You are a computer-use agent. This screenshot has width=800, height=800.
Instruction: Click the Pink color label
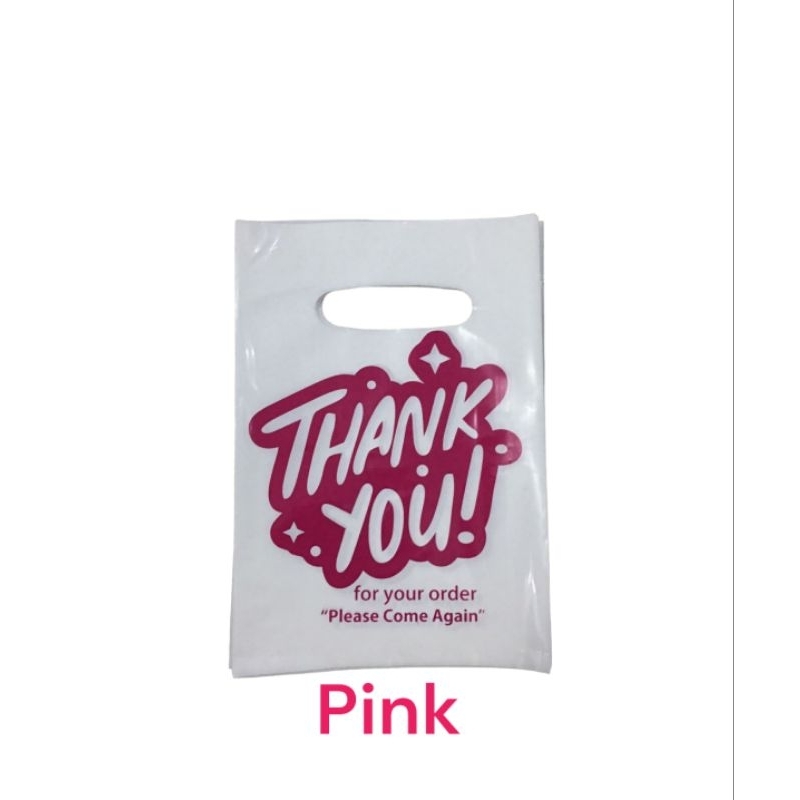388,711
